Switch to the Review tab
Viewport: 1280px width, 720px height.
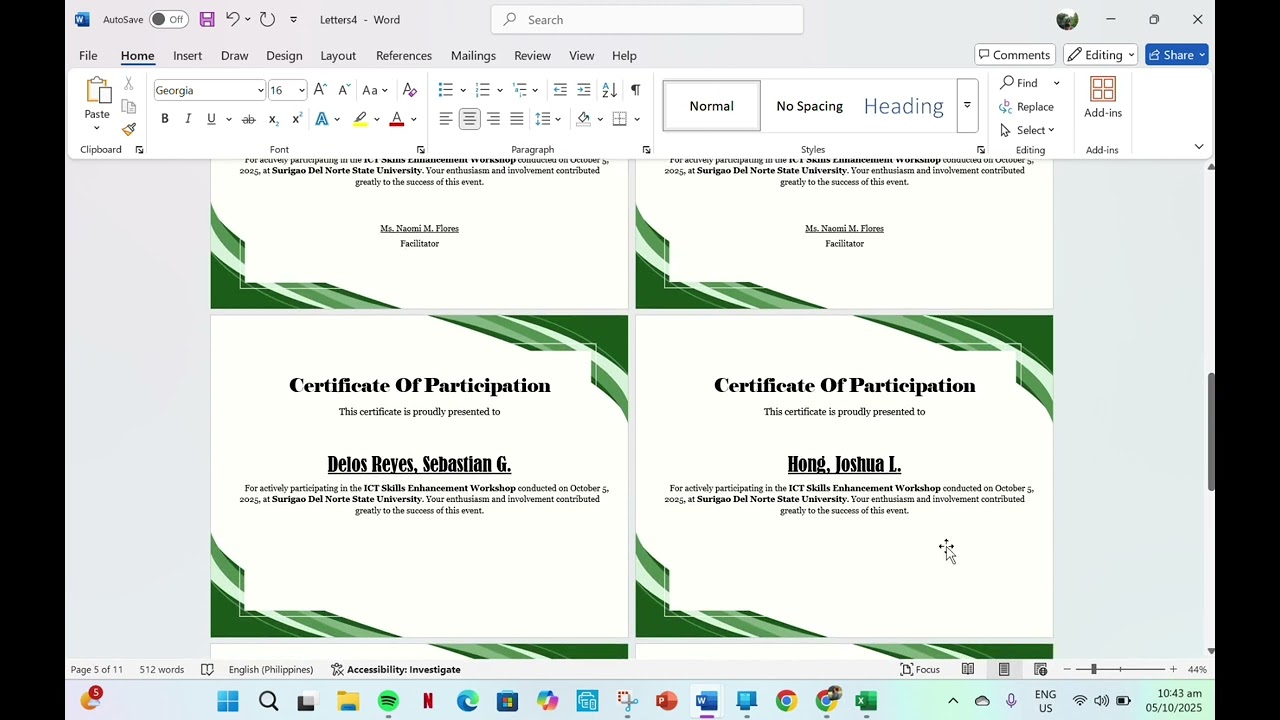[532, 56]
